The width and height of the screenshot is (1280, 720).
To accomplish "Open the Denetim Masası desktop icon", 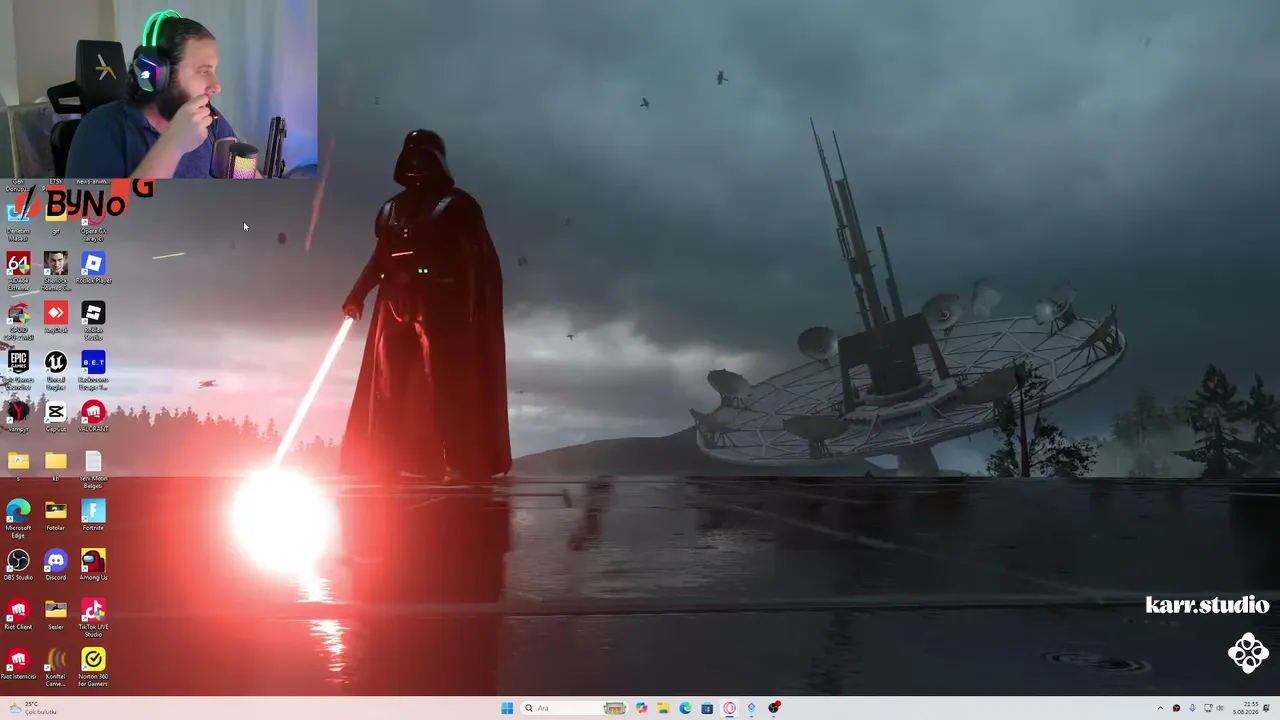I will coord(18,222).
